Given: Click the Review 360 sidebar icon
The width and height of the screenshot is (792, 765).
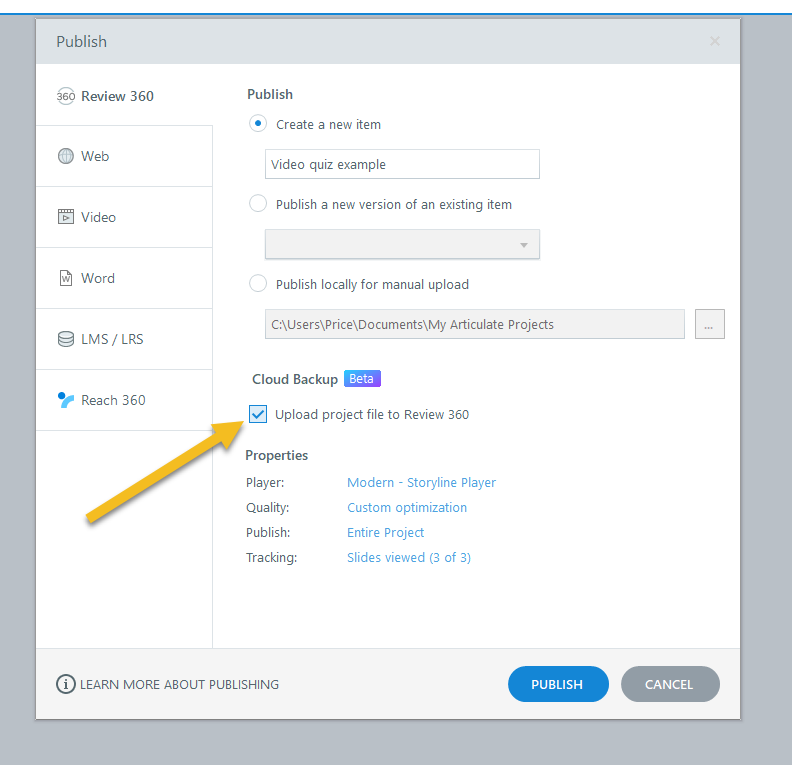Looking at the screenshot, I should (66, 96).
